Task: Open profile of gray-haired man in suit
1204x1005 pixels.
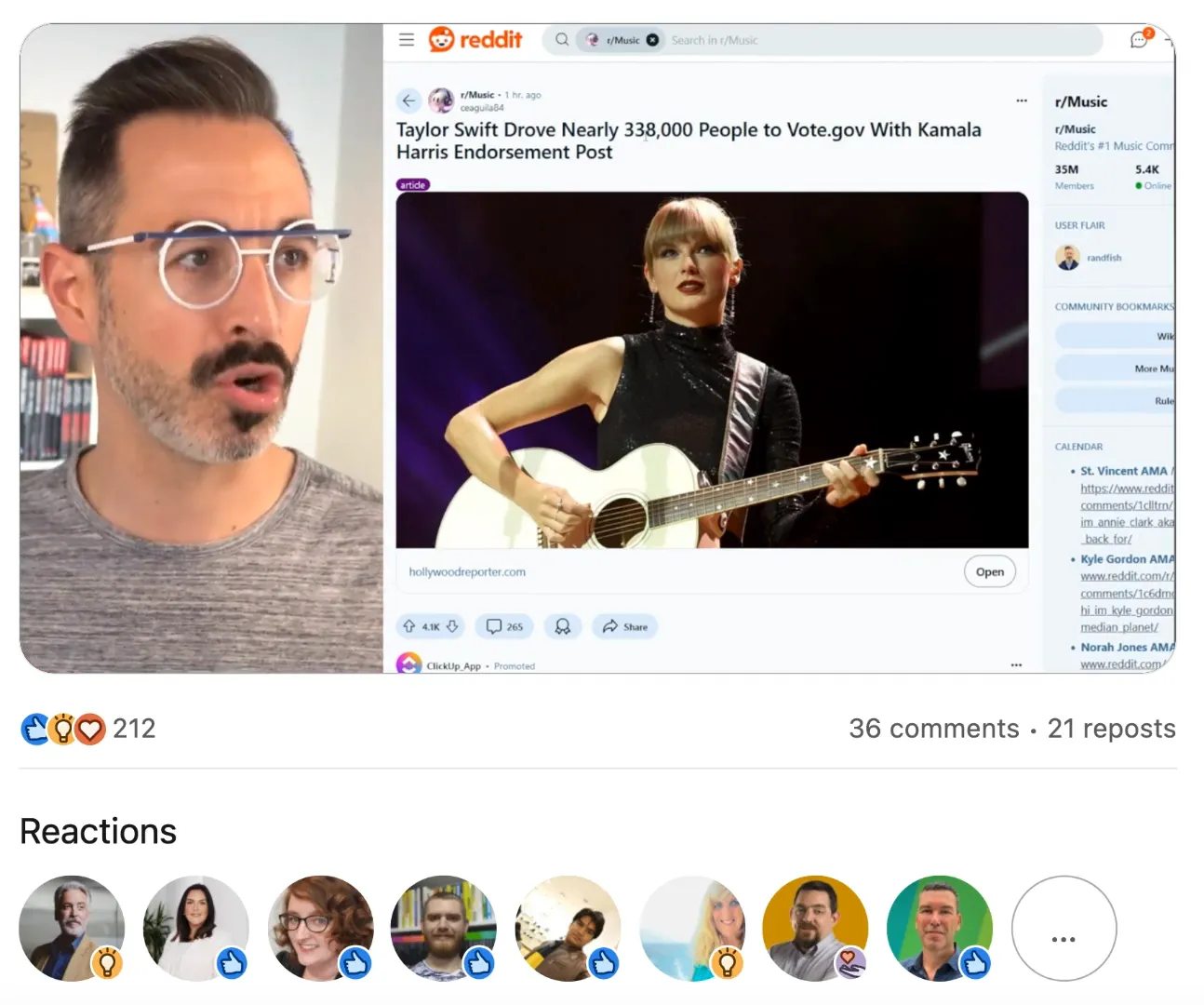Action: pos(72,928)
